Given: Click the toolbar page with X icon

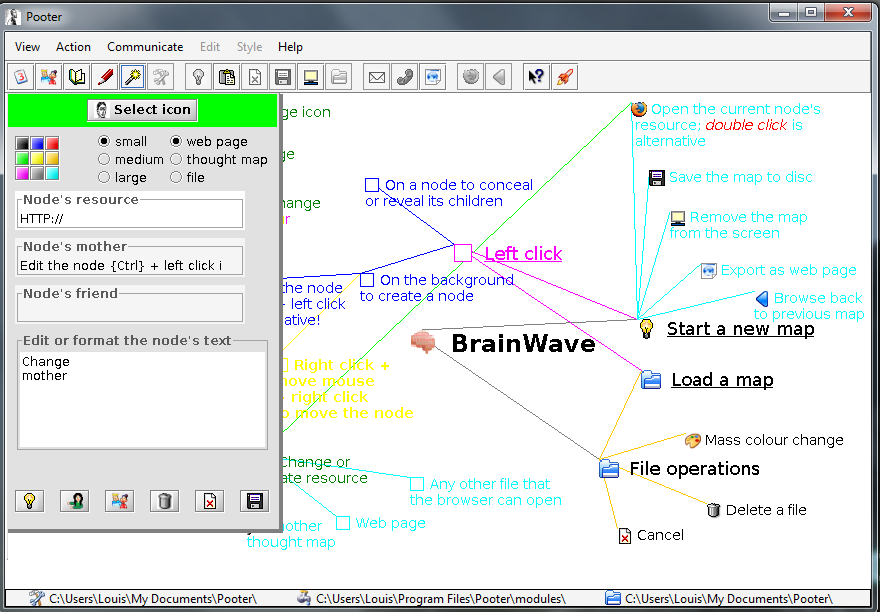Looking at the screenshot, I should pos(255,77).
